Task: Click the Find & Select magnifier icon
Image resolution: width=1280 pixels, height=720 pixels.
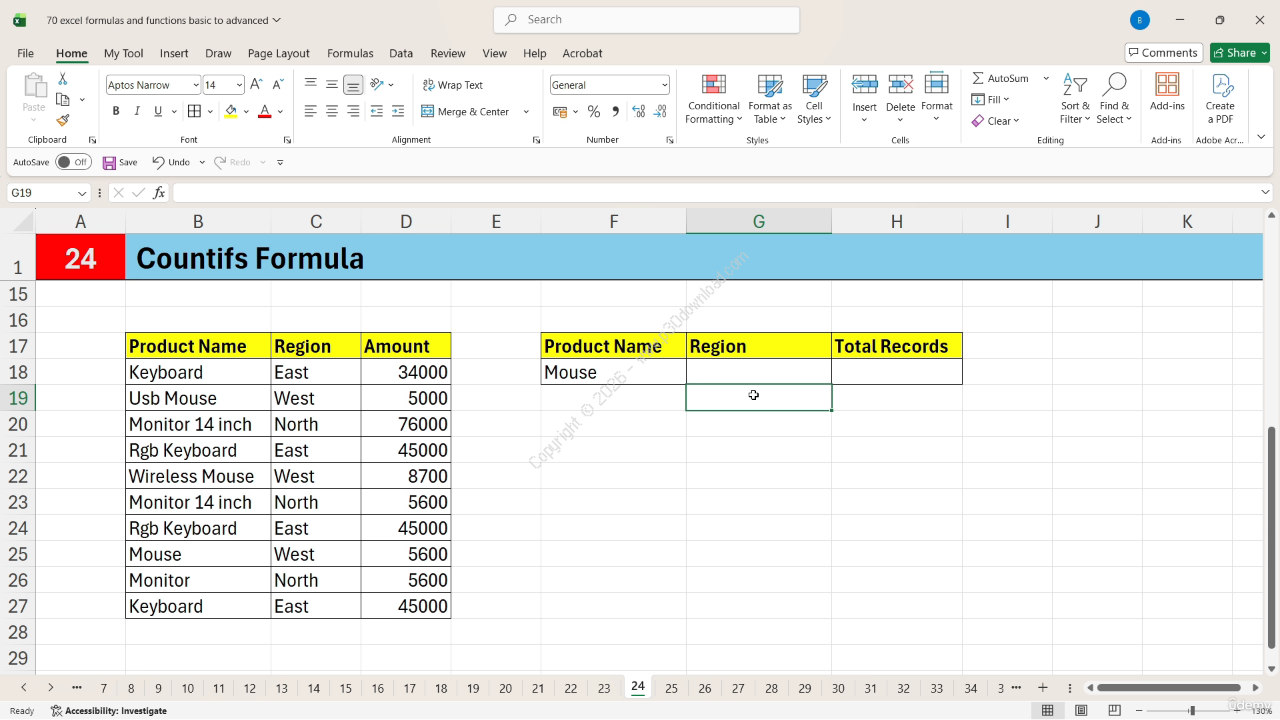Action: coord(1114,86)
